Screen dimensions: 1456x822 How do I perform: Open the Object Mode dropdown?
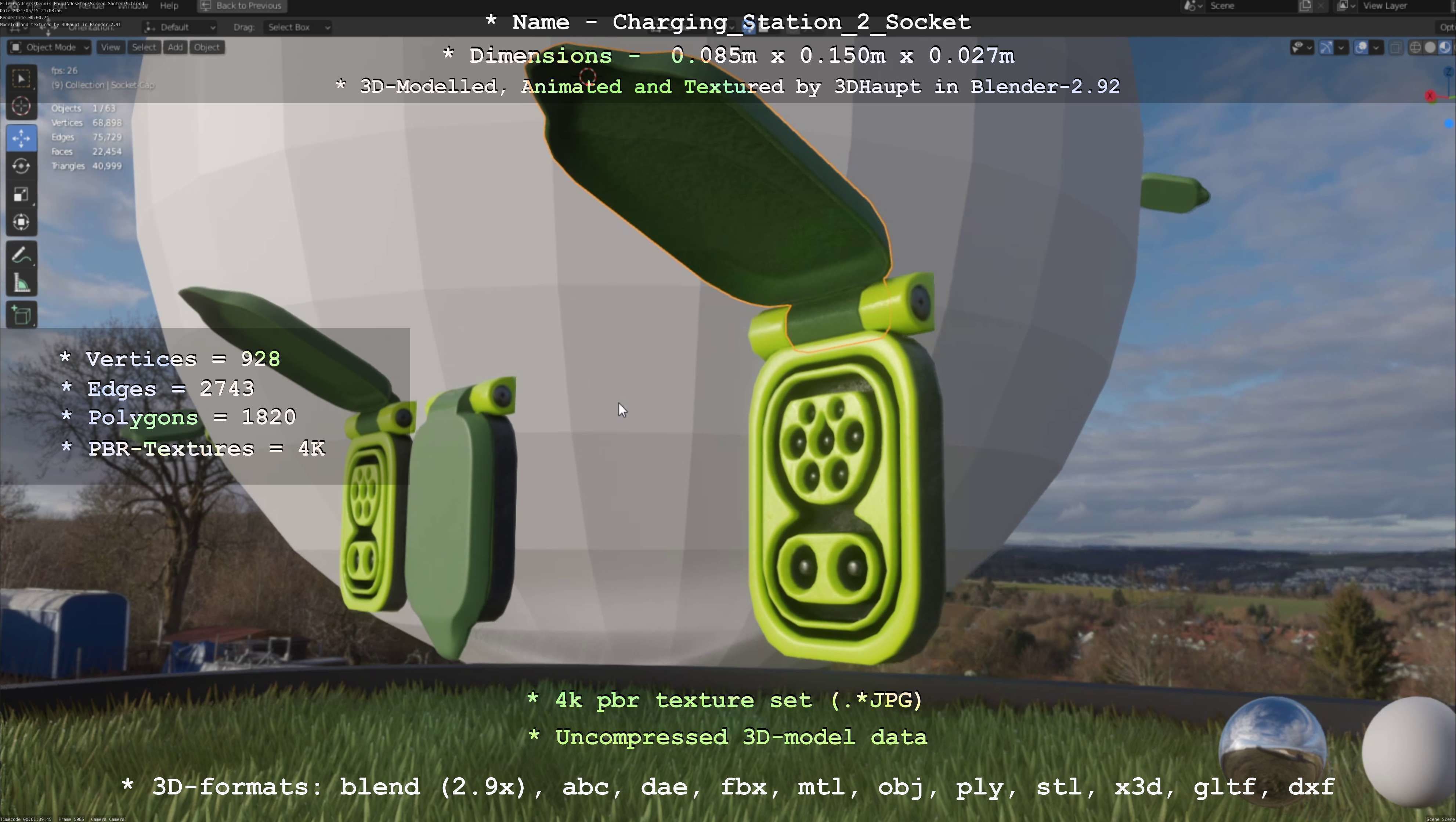point(50,47)
